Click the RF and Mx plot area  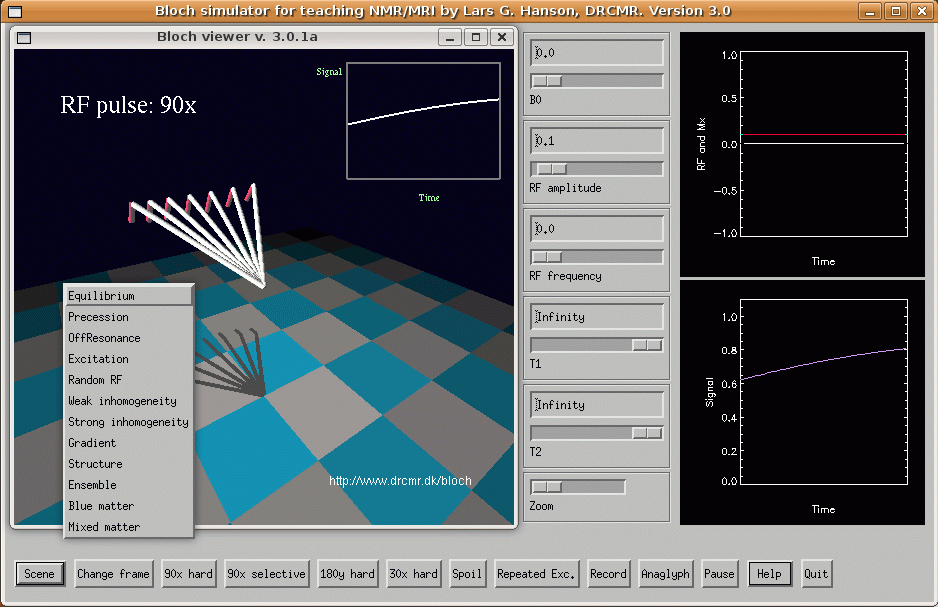tap(824, 144)
